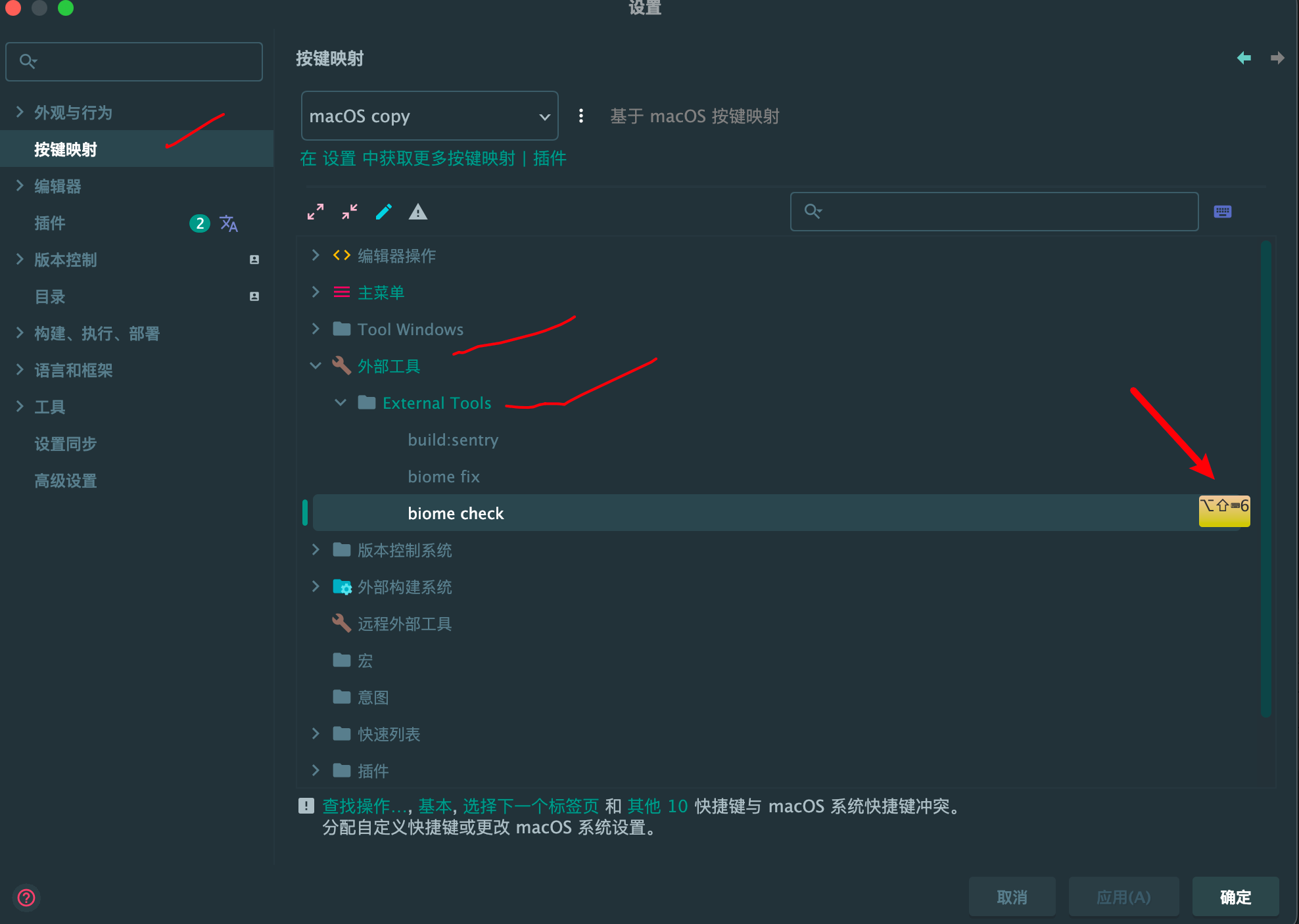Click the 确定 button
The height and width of the screenshot is (924, 1299).
[1235, 897]
